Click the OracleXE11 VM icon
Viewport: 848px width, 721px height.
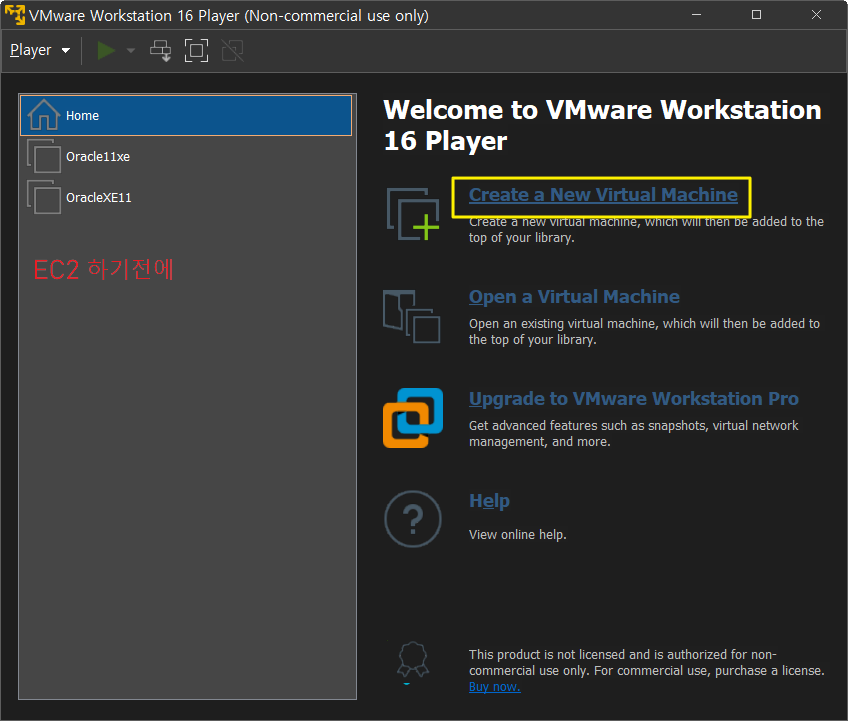point(44,197)
